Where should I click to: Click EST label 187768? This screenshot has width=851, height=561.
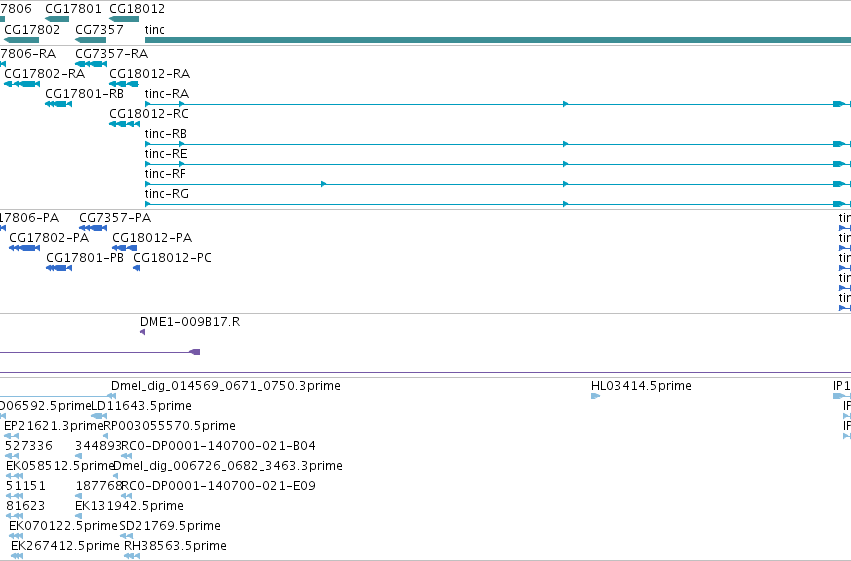pyautogui.click(x=99, y=487)
